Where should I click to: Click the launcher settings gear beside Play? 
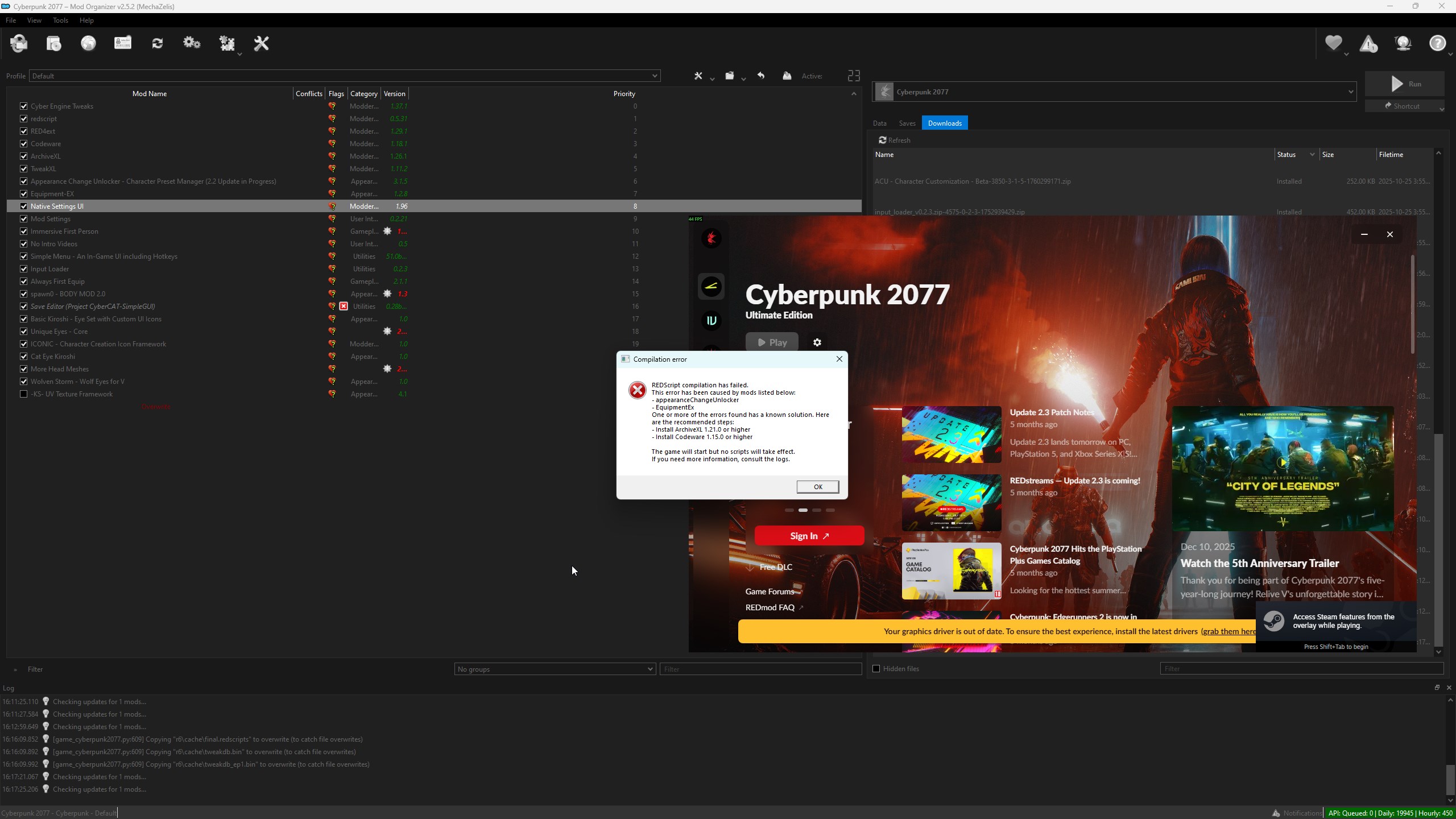(x=817, y=342)
